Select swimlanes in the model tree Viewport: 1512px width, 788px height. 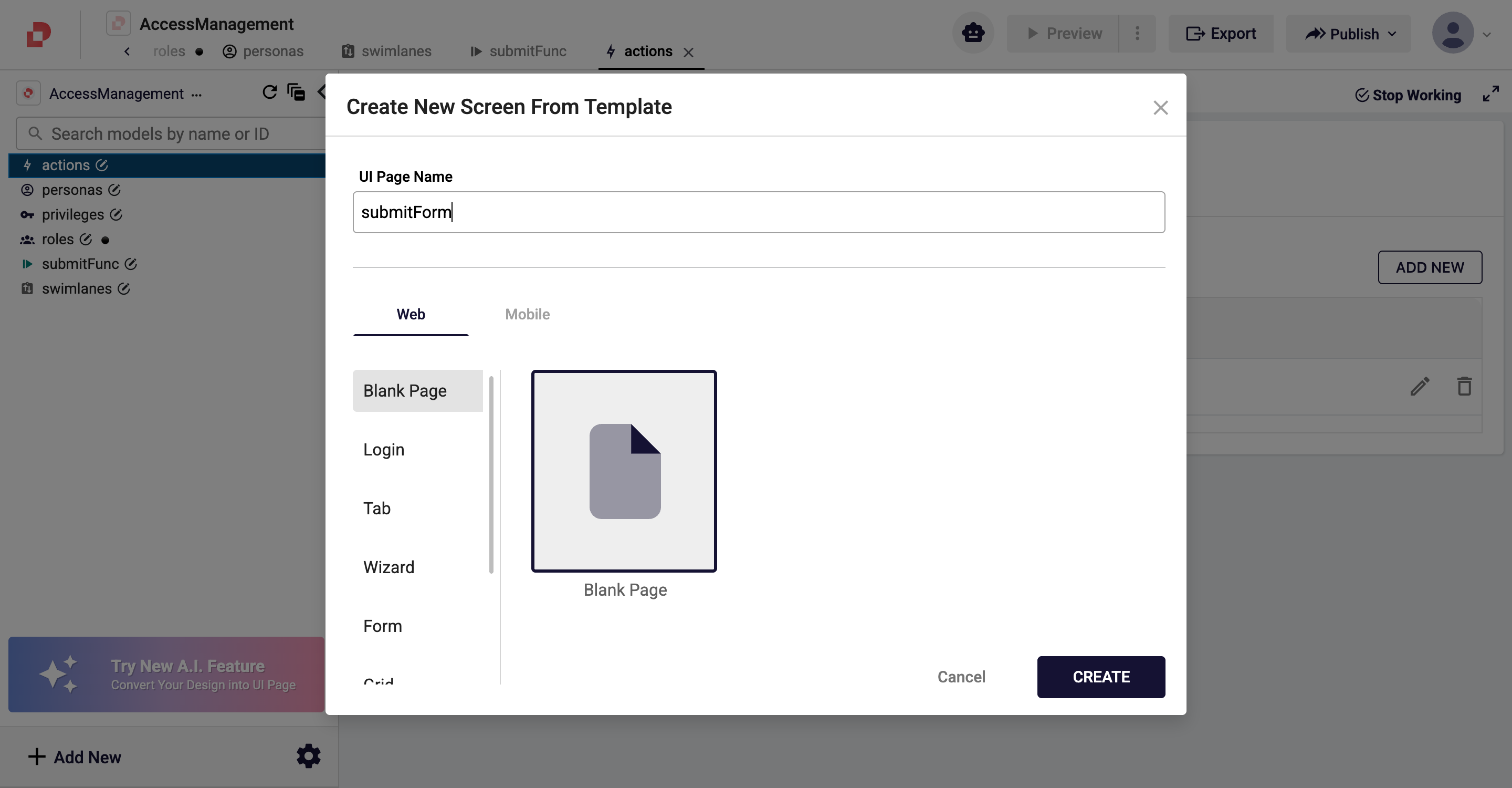[76, 288]
